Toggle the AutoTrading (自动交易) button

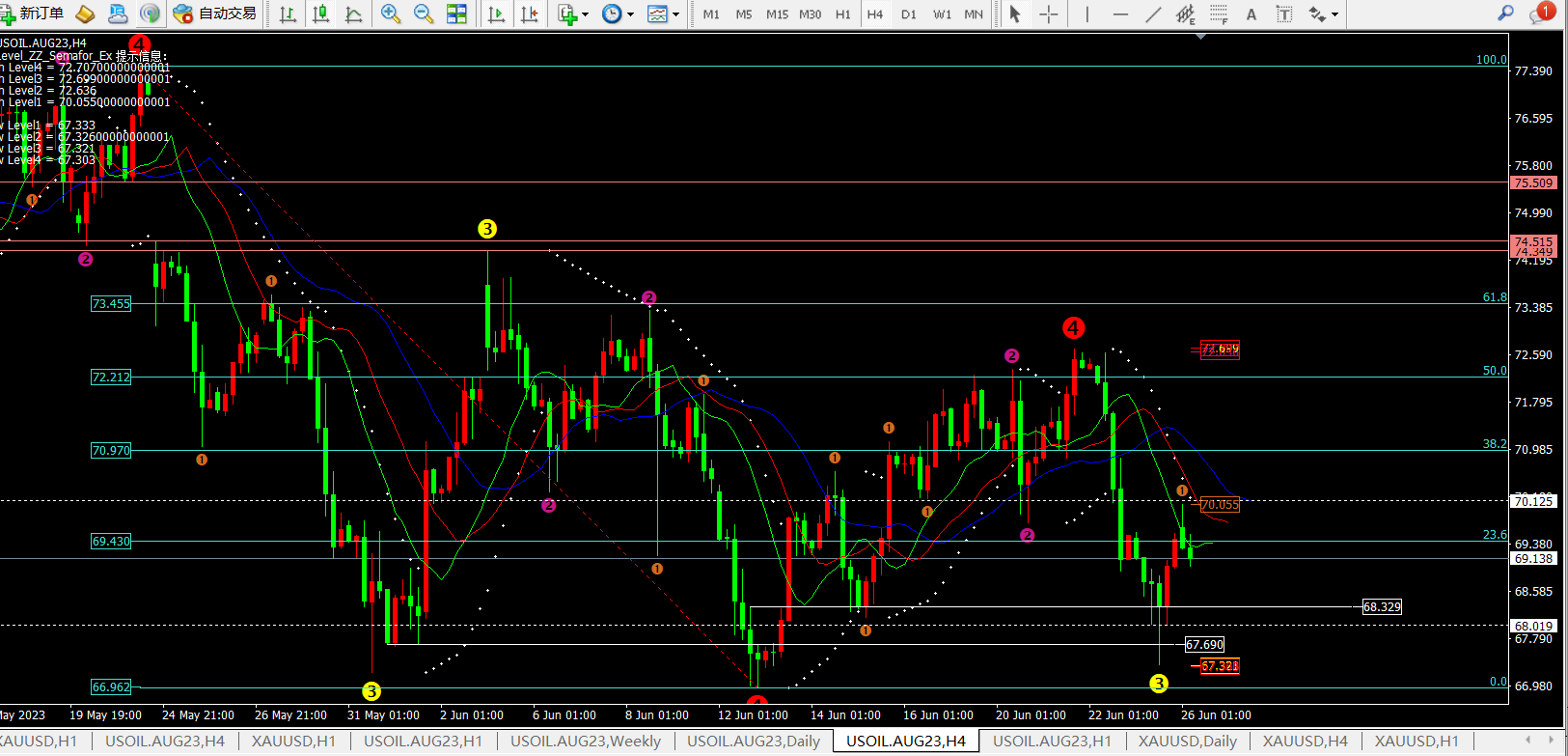pos(215,14)
